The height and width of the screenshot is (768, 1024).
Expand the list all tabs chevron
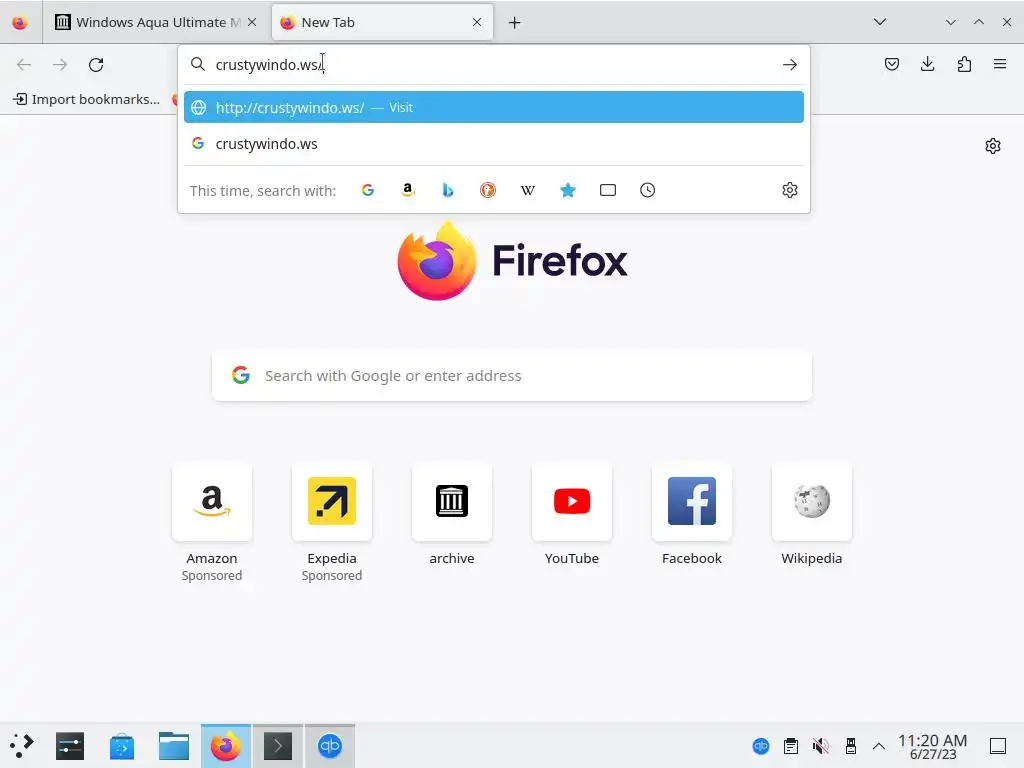point(880,22)
